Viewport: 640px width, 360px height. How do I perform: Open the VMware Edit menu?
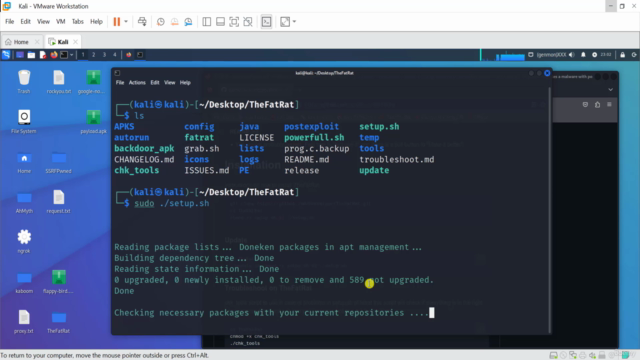25,22
